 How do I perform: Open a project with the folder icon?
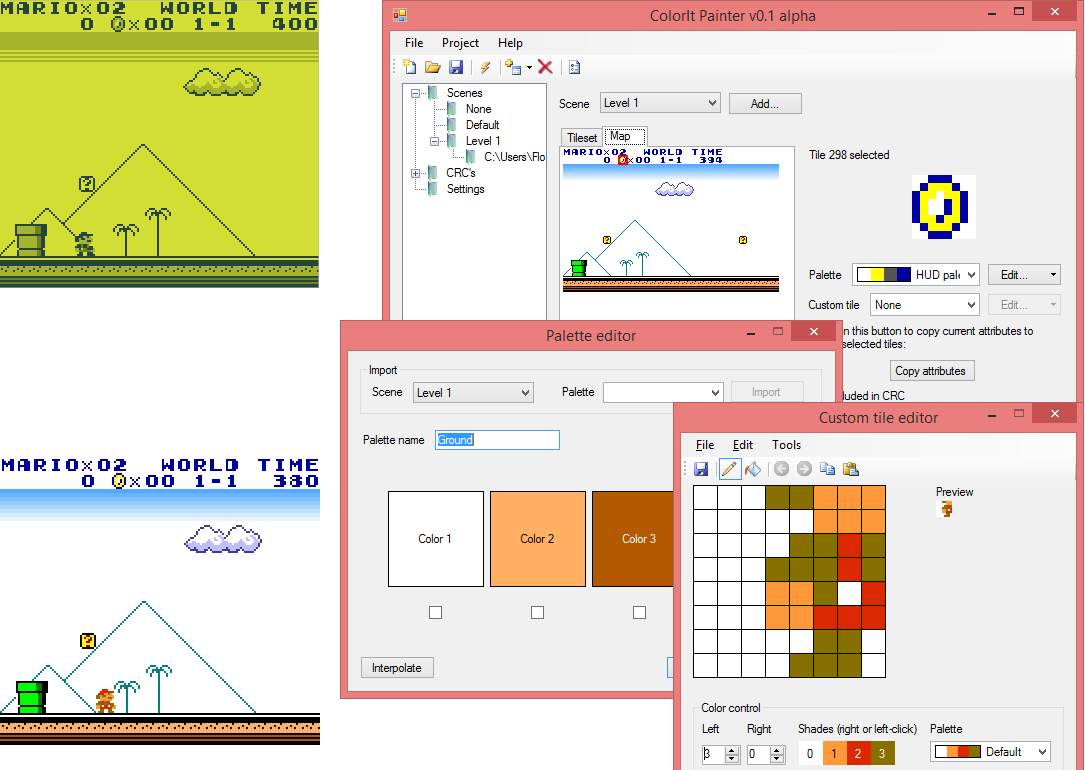point(432,67)
